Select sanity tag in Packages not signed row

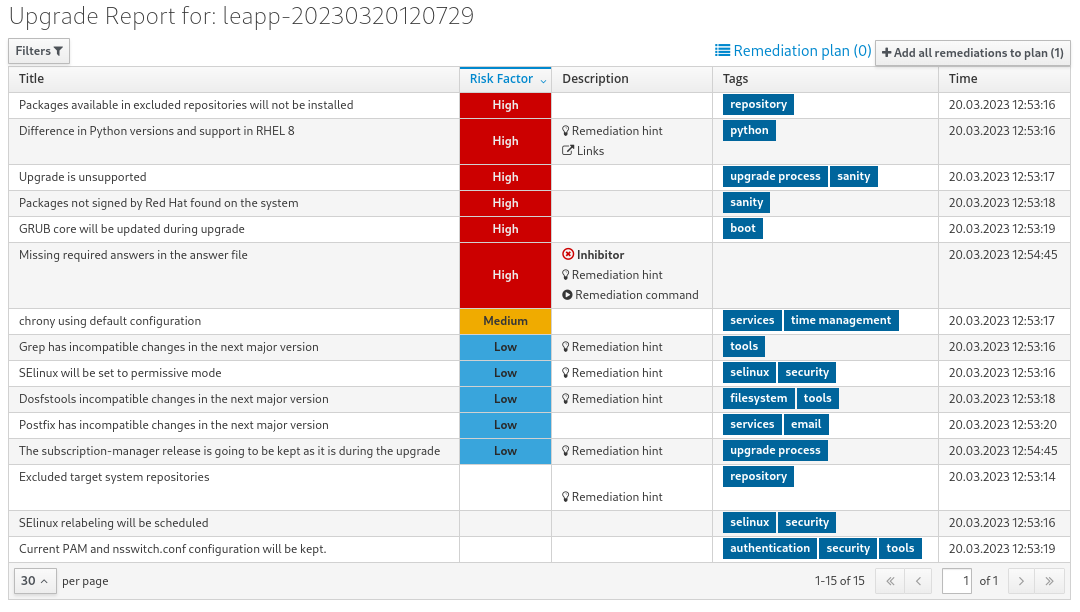747,202
